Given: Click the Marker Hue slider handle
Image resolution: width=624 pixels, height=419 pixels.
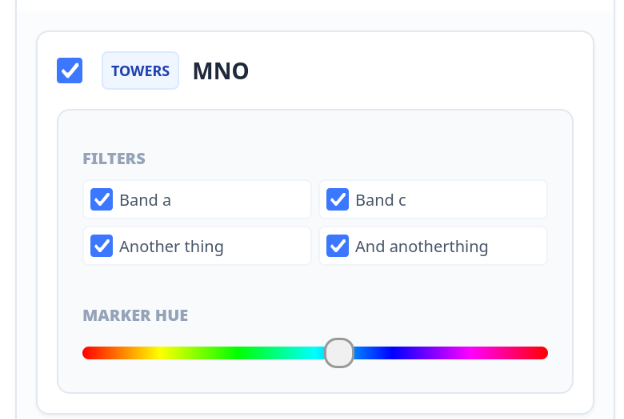Looking at the screenshot, I should click(x=340, y=353).
